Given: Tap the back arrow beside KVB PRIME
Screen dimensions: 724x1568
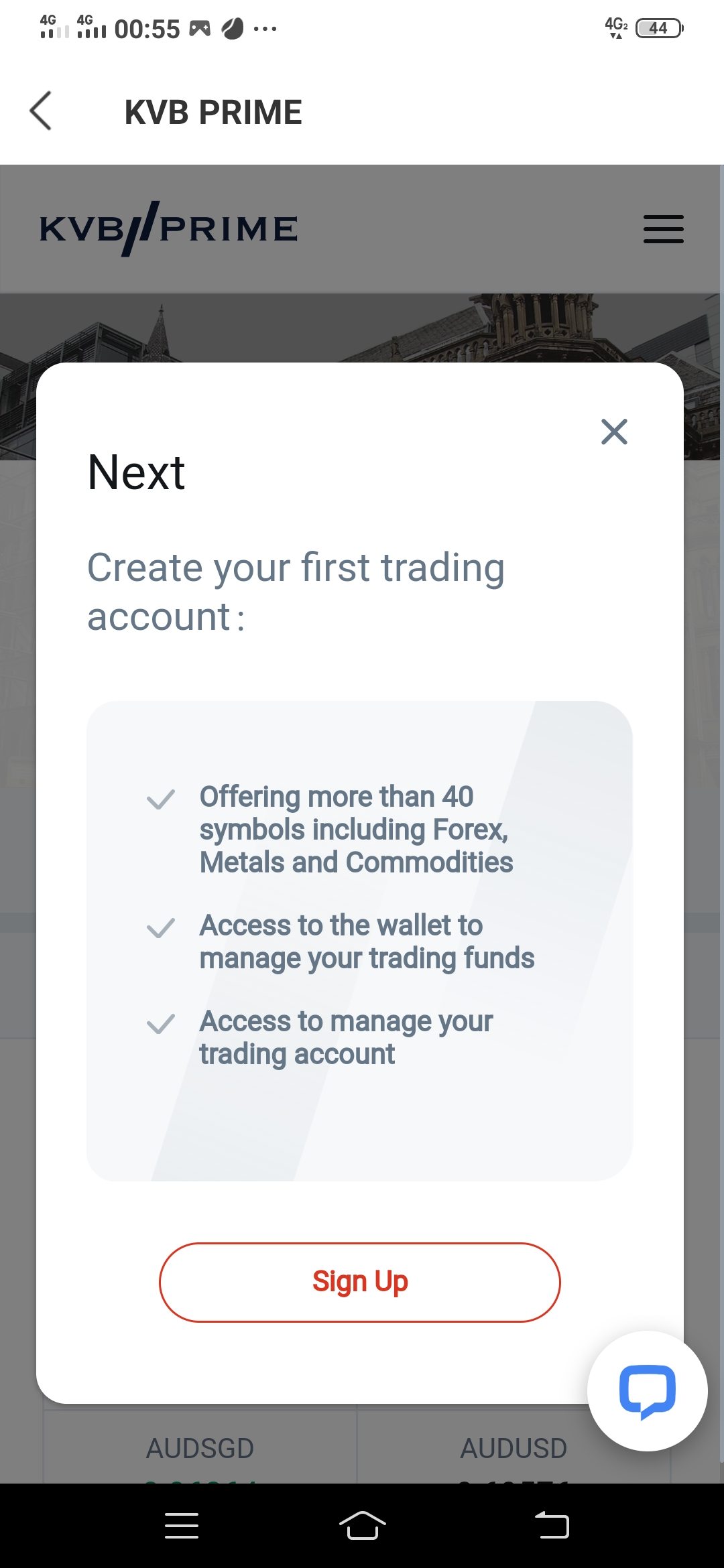Looking at the screenshot, I should tap(41, 111).
